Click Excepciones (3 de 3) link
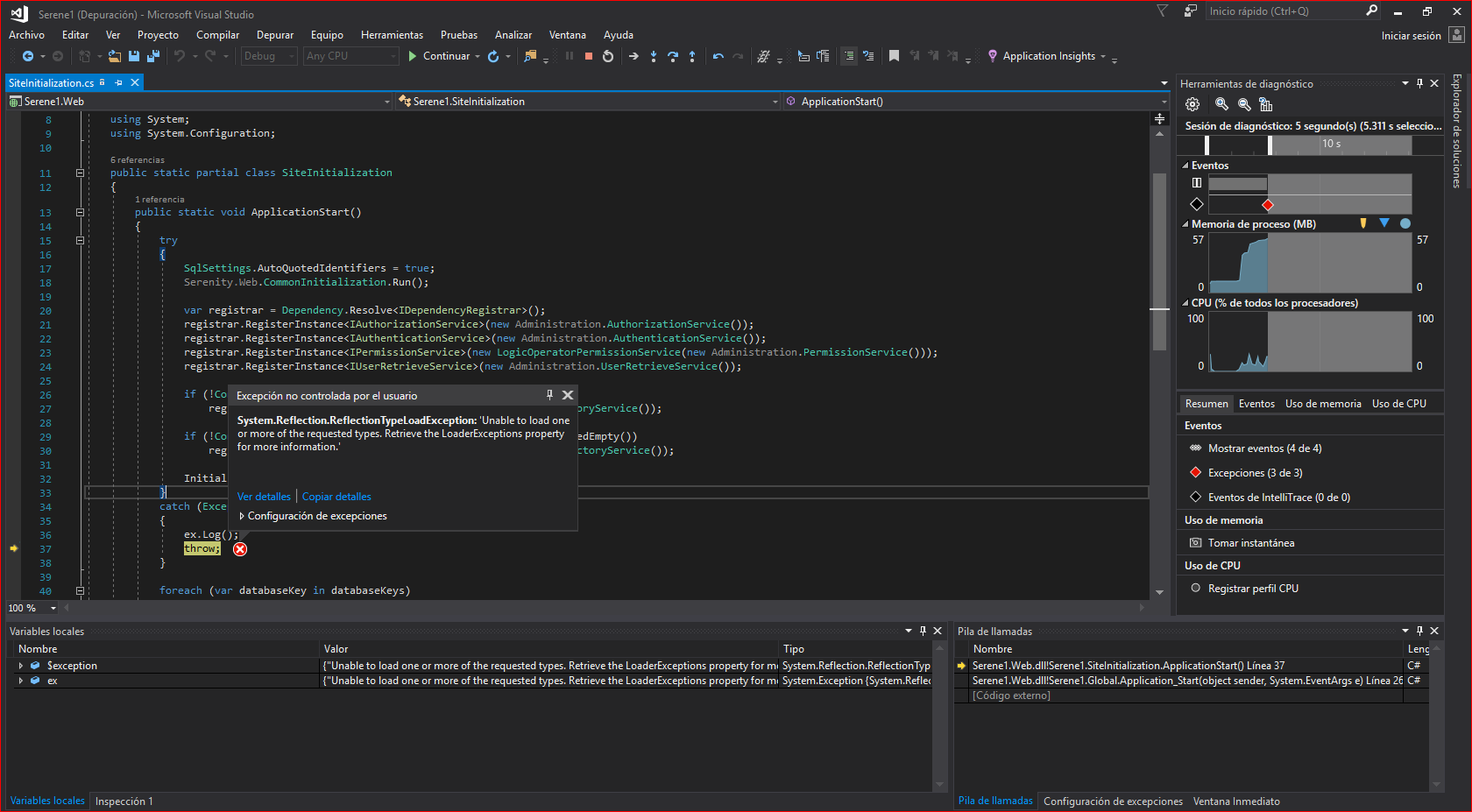Image resolution: width=1472 pixels, height=812 pixels. [x=1255, y=473]
